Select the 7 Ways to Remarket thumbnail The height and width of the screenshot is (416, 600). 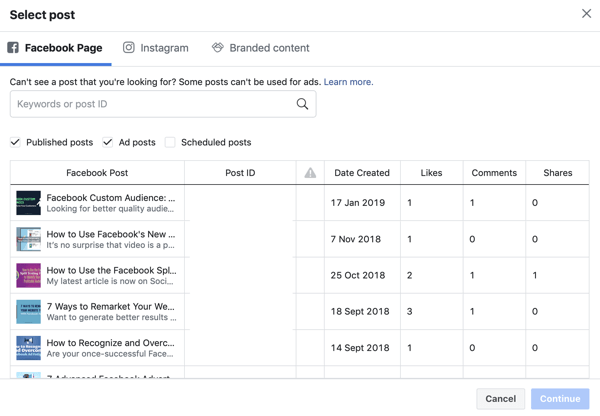point(28,312)
